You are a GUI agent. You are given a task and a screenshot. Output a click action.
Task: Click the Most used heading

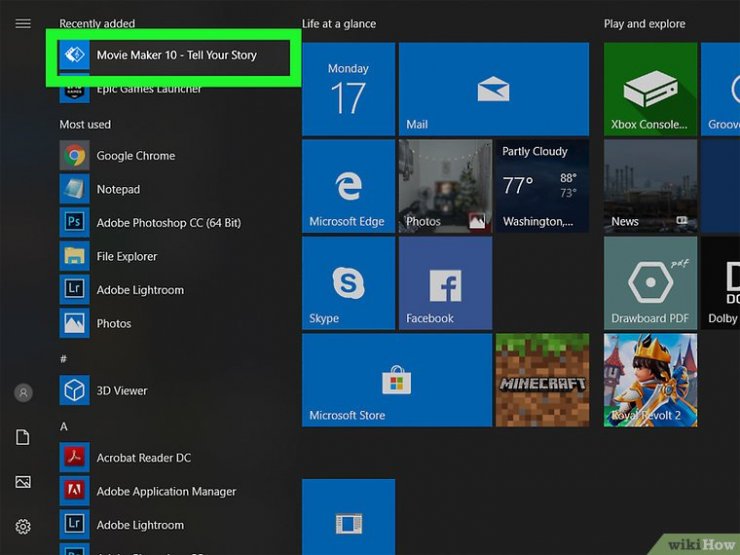85,125
